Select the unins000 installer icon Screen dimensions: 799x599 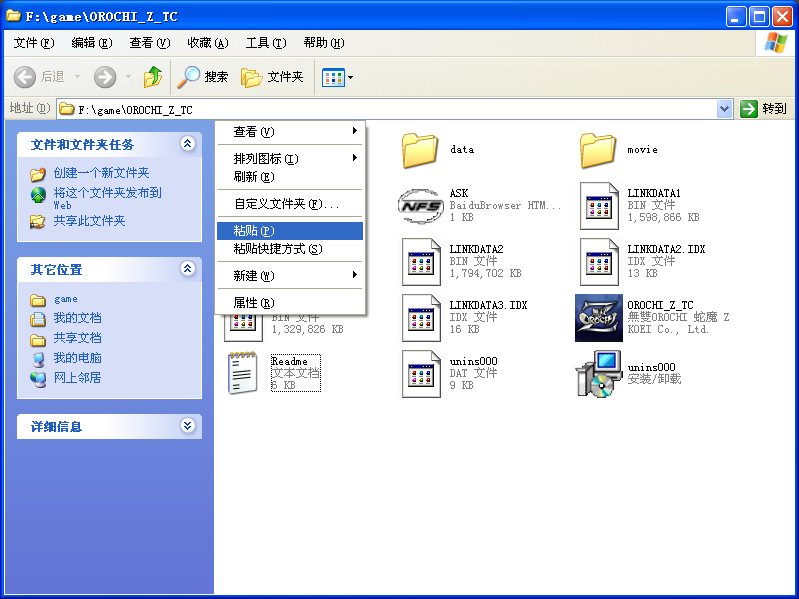coord(599,375)
